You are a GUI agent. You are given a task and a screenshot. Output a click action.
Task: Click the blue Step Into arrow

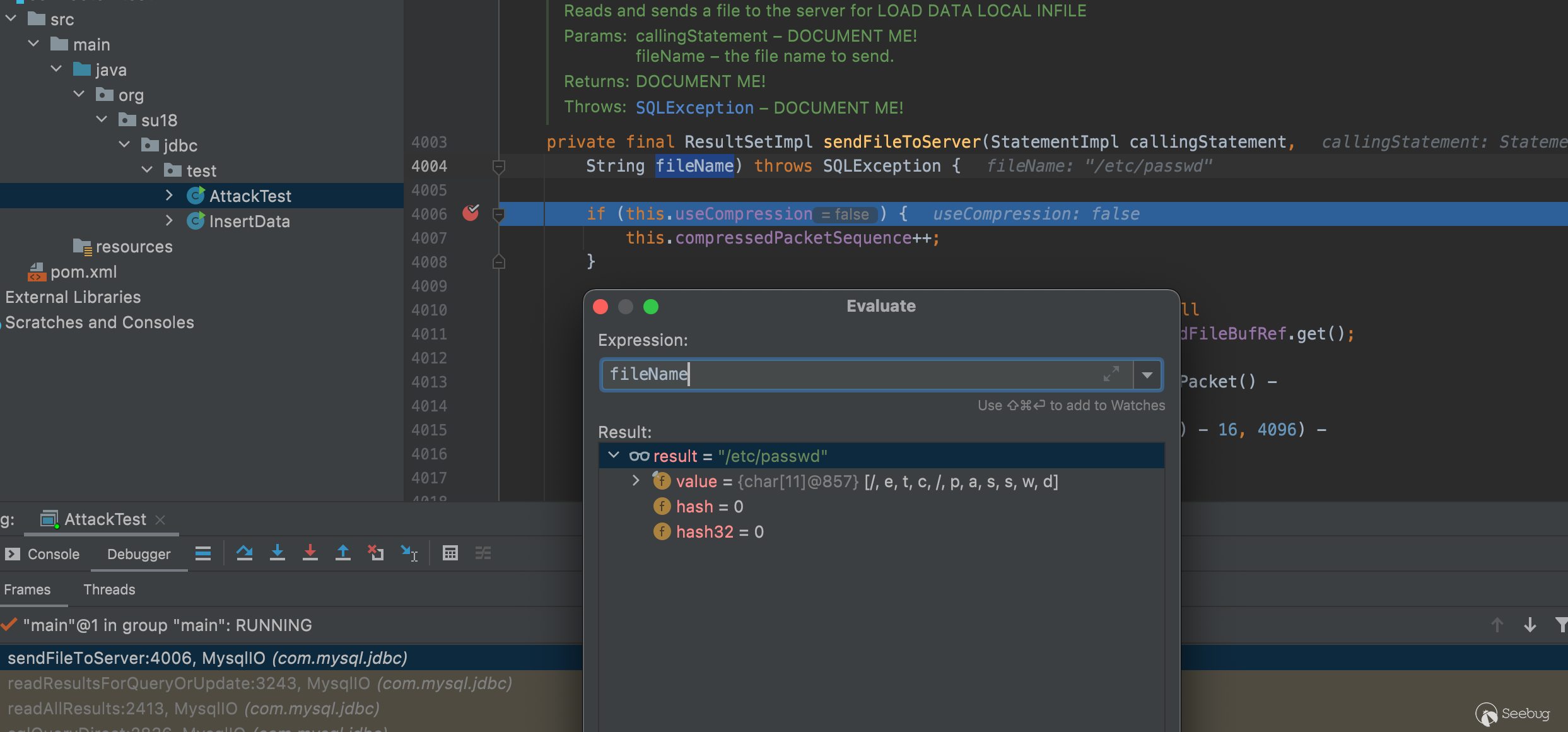(277, 553)
